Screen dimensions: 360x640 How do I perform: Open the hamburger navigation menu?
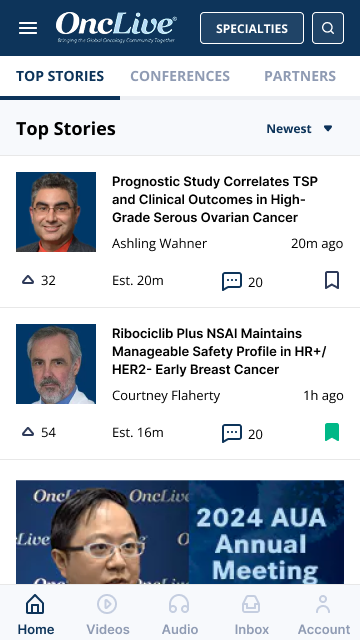click(x=28, y=28)
